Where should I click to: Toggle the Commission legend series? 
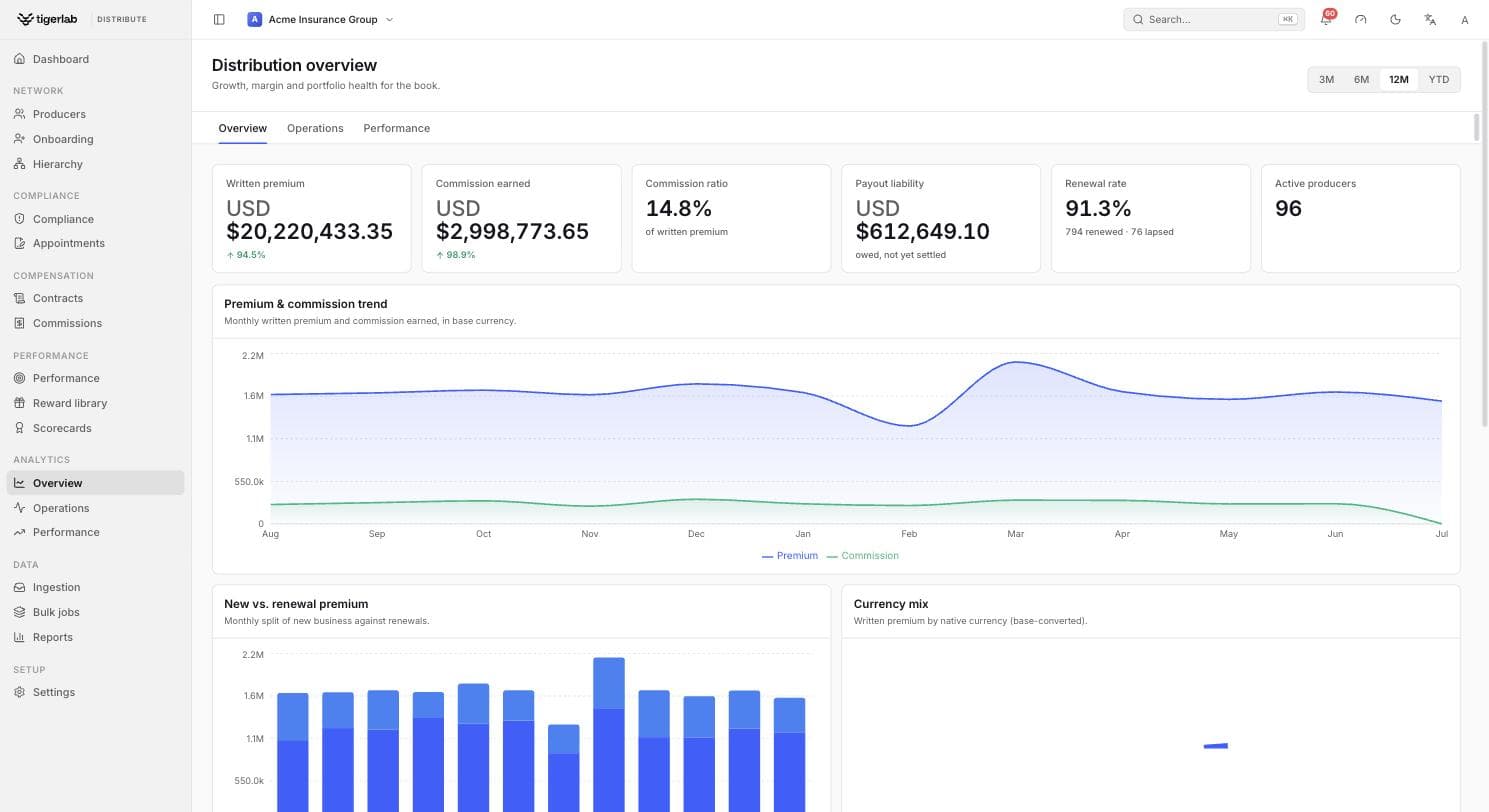(863, 556)
